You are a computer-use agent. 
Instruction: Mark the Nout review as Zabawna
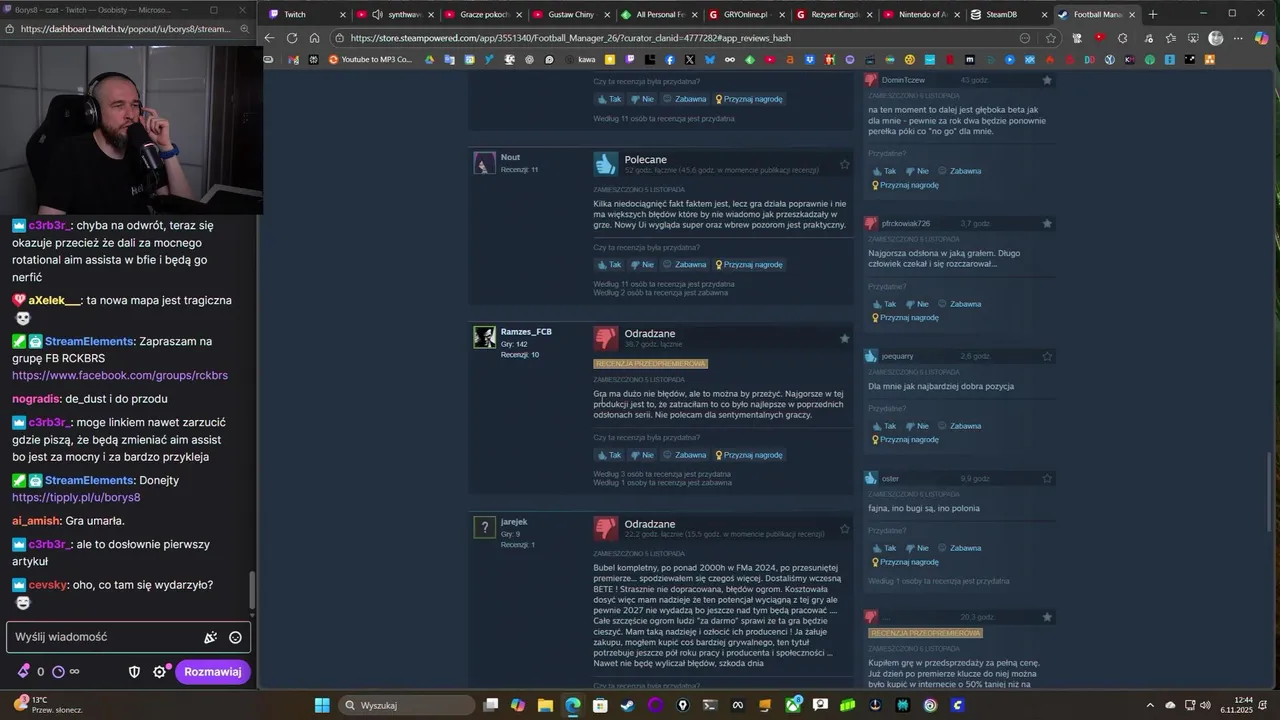(685, 265)
